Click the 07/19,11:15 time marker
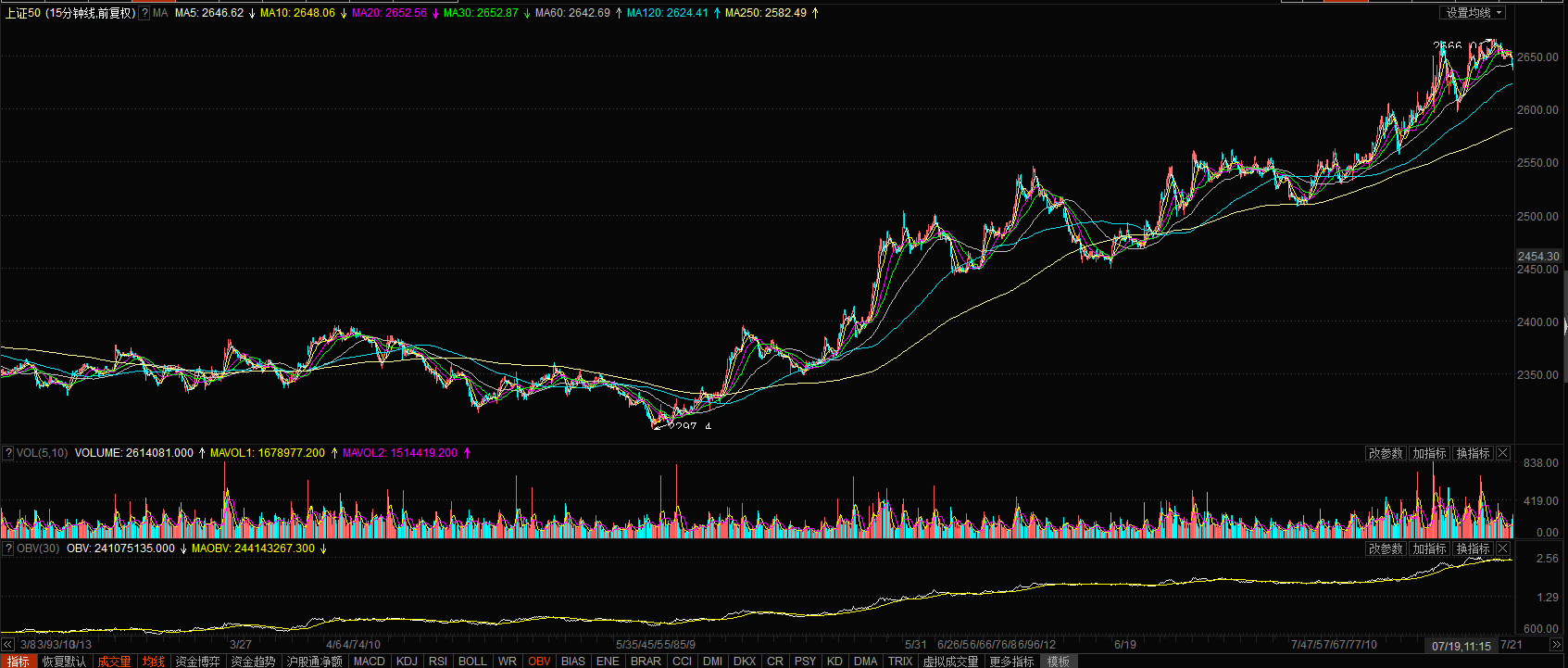The height and width of the screenshot is (668, 1568). coord(1461,645)
